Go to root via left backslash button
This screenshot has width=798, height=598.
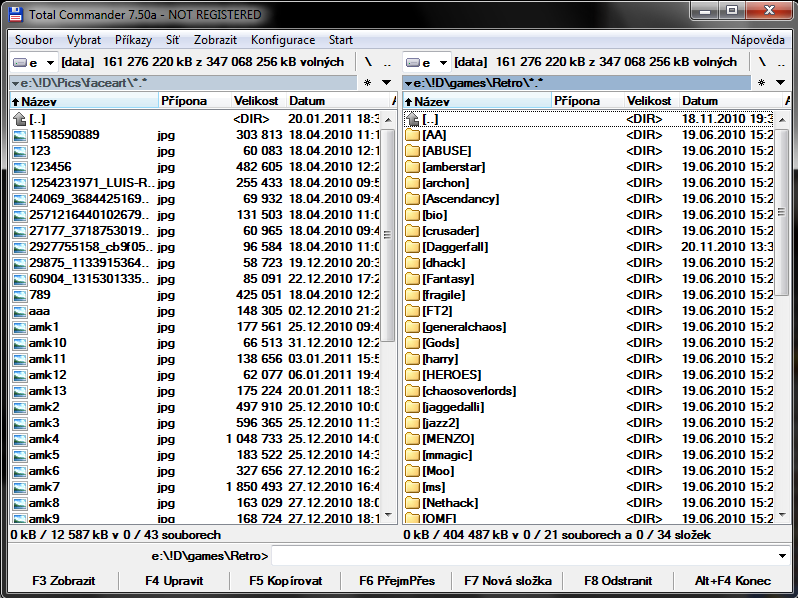pos(368,62)
